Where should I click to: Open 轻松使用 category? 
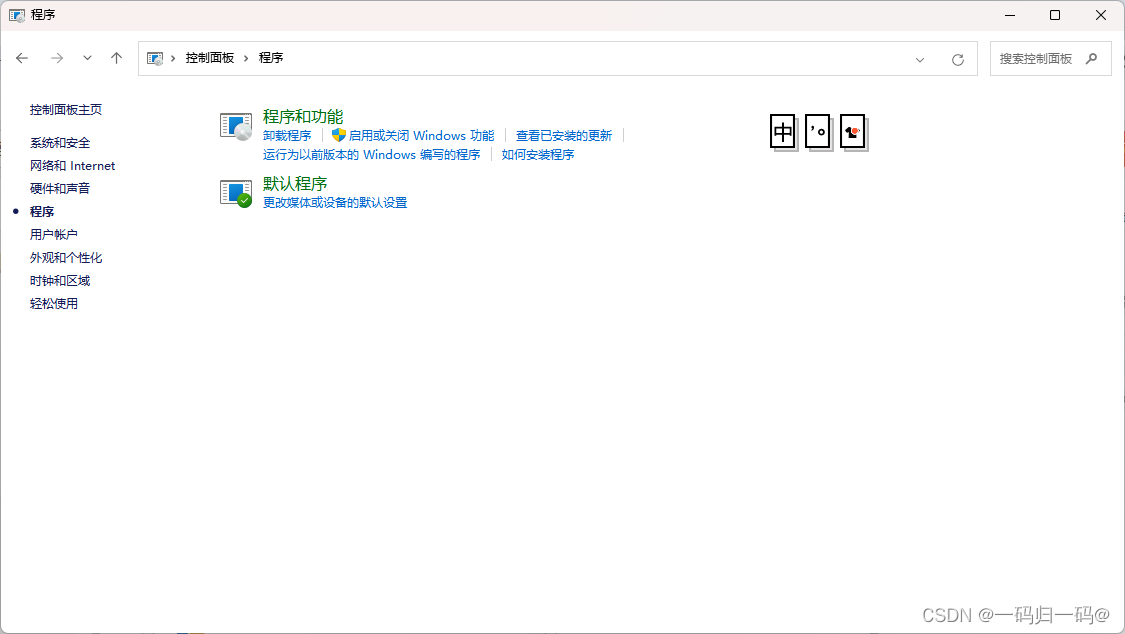[54, 303]
